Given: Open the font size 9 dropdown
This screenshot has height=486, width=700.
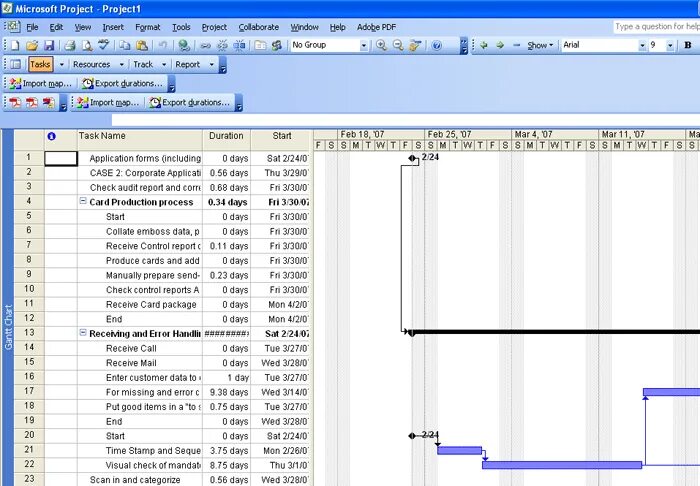Looking at the screenshot, I should click(x=670, y=46).
